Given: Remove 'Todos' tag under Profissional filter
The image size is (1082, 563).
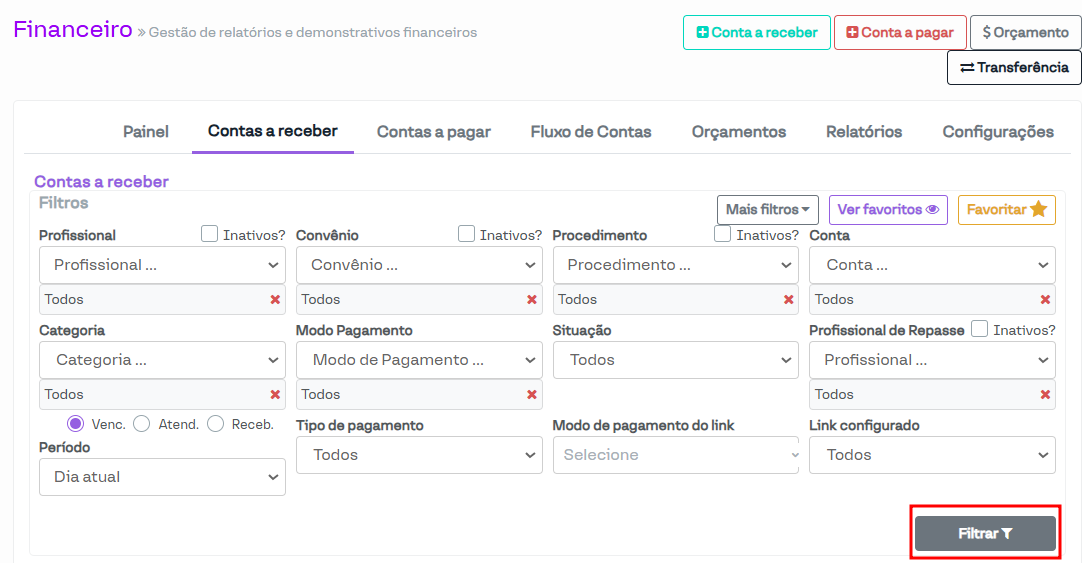Looking at the screenshot, I should (x=275, y=300).
